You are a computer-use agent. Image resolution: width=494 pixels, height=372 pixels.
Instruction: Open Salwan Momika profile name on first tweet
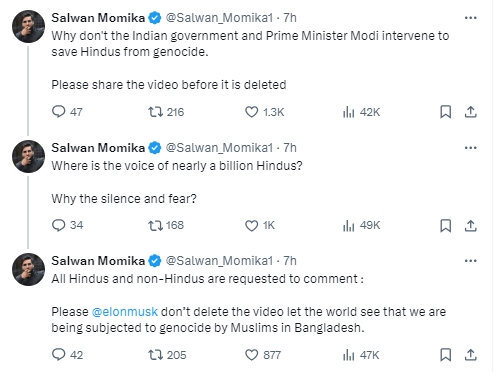click(x=98, y=18)
